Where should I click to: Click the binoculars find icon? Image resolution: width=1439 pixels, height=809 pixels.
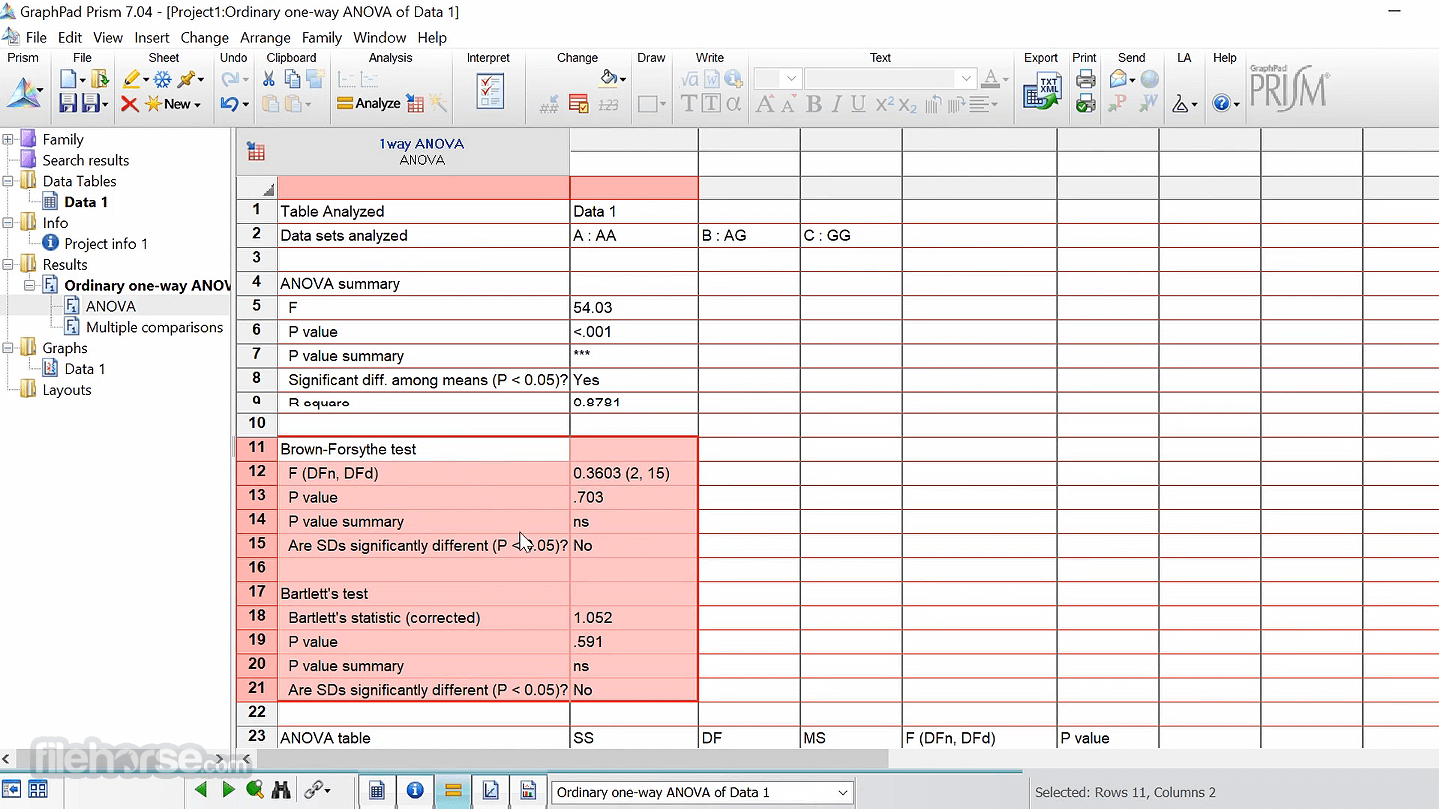point(282,790)
